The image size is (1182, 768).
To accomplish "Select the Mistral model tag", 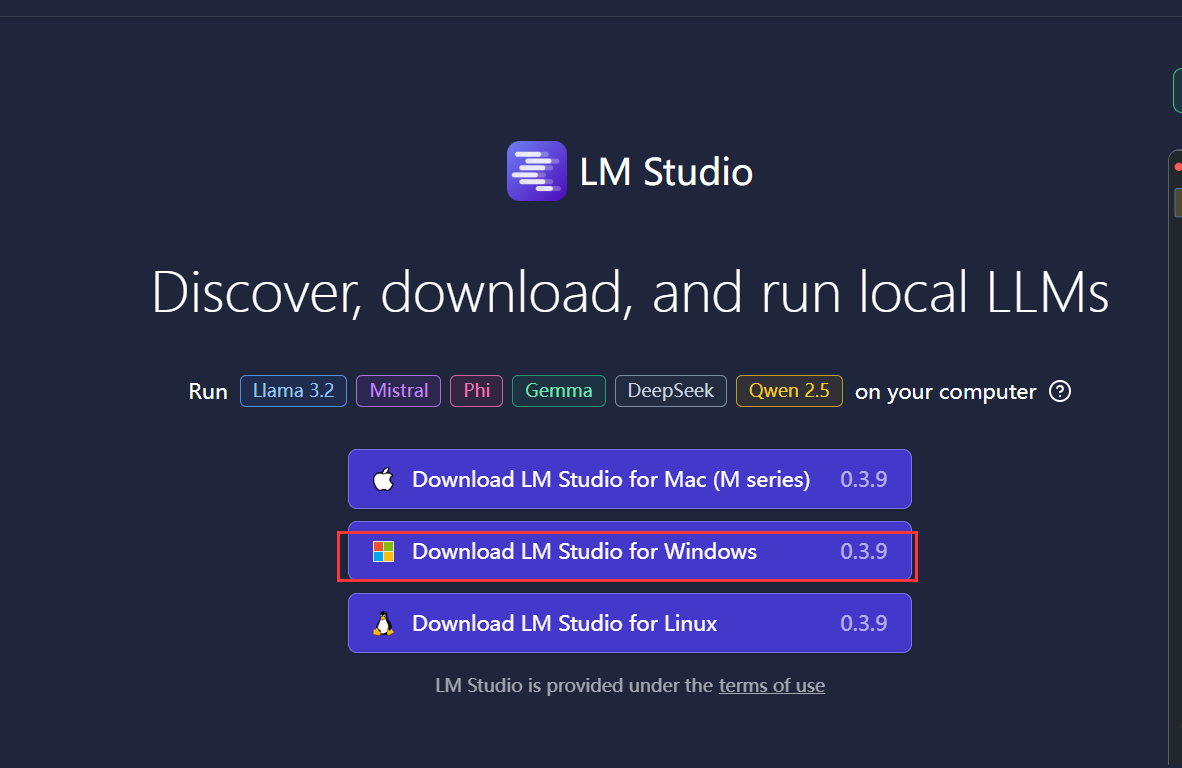I will tap(399, 390).
